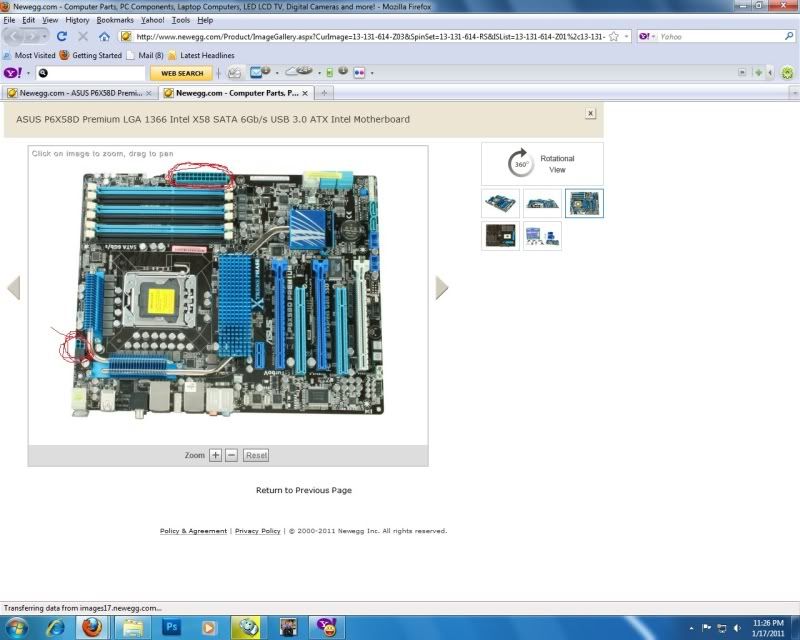Viewport: 800px width, 640px height.
Task: Close the image gallery header panel
Action: 590,114
